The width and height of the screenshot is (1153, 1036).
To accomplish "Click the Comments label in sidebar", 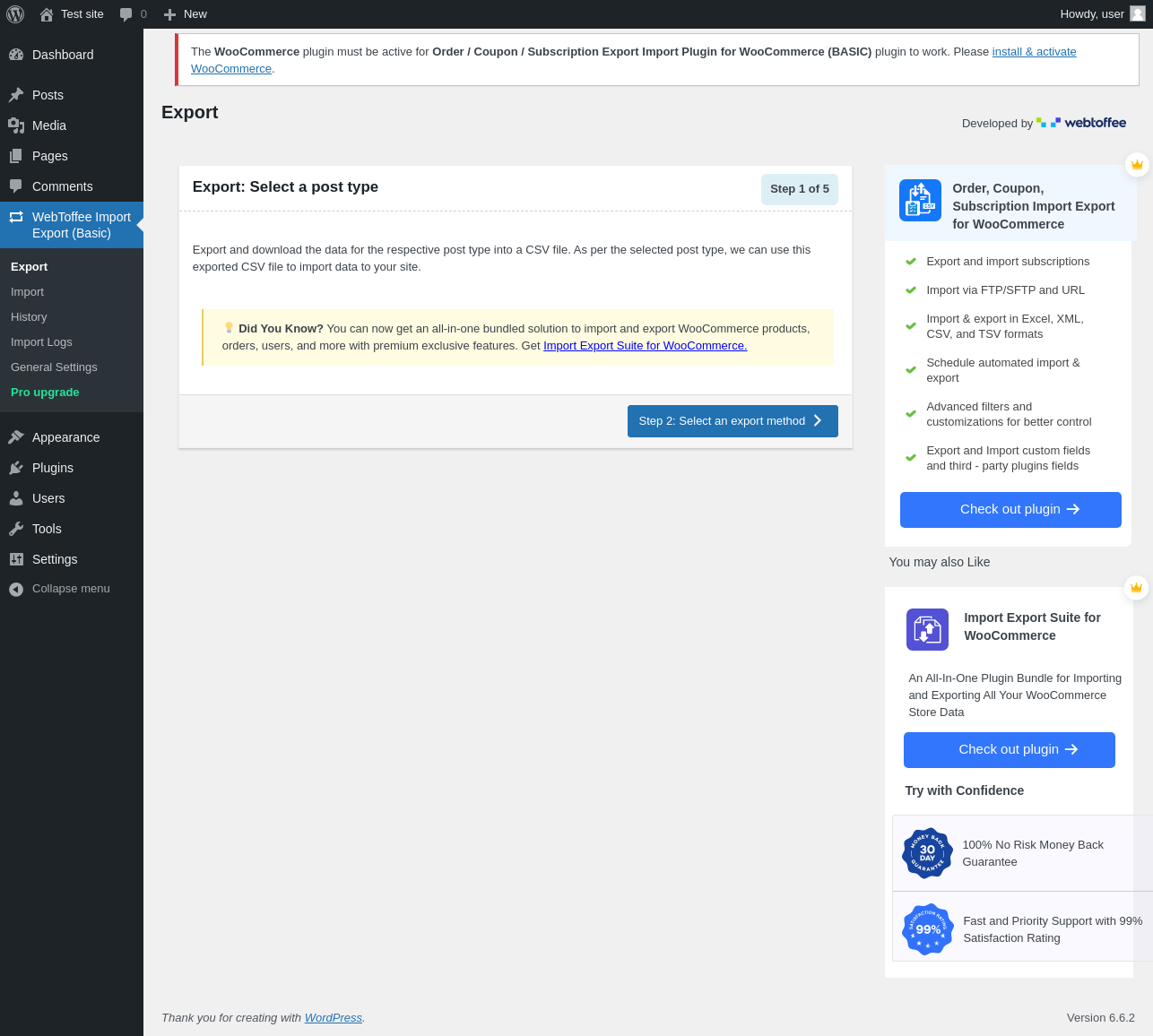I will point(63,186).
